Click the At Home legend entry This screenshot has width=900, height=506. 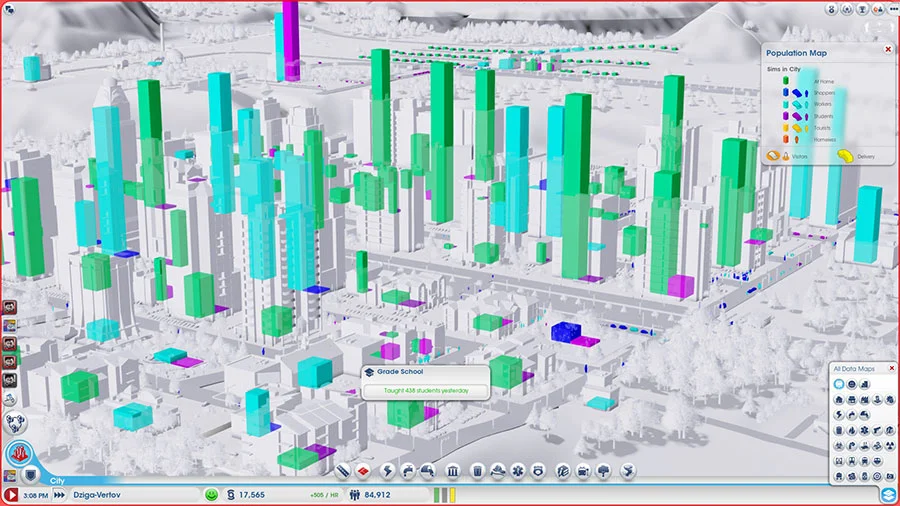[x=824, y=81]
